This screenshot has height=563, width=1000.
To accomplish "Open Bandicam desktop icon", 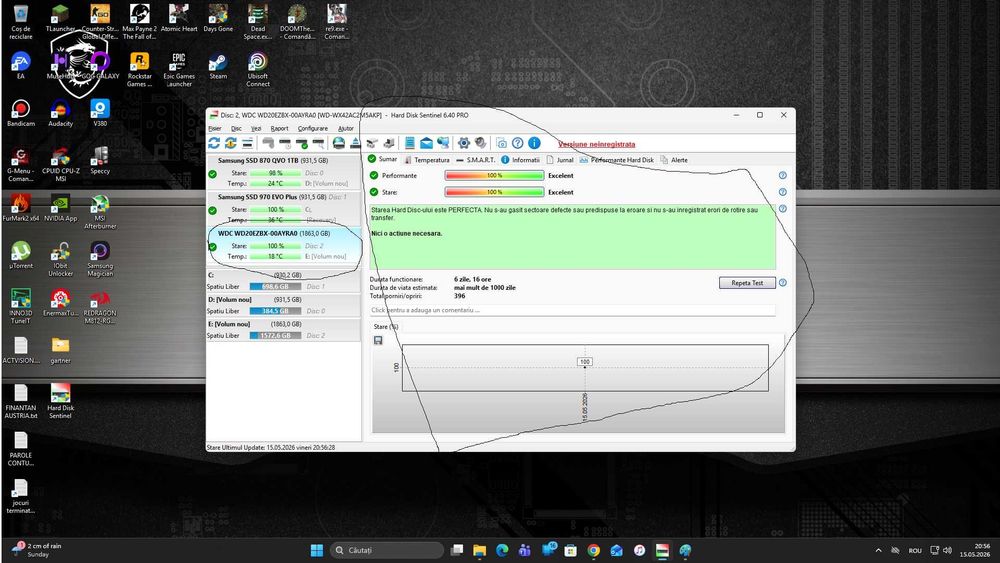I will 20,113.
